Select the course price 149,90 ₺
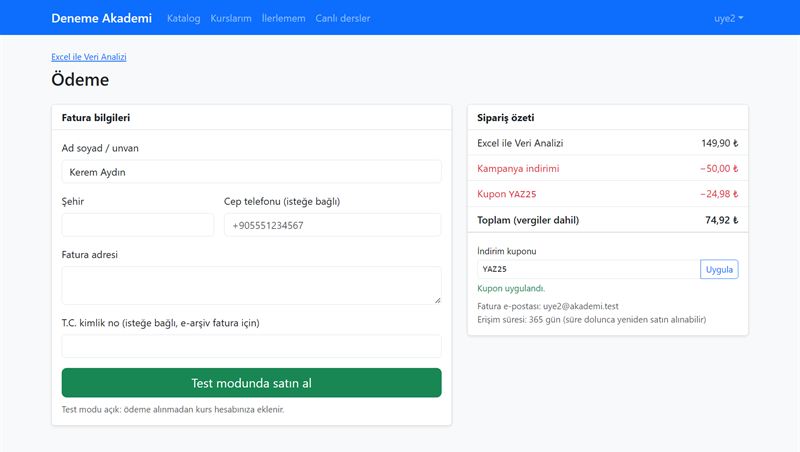This screenshot has height=452, width=800. (719, 143)
